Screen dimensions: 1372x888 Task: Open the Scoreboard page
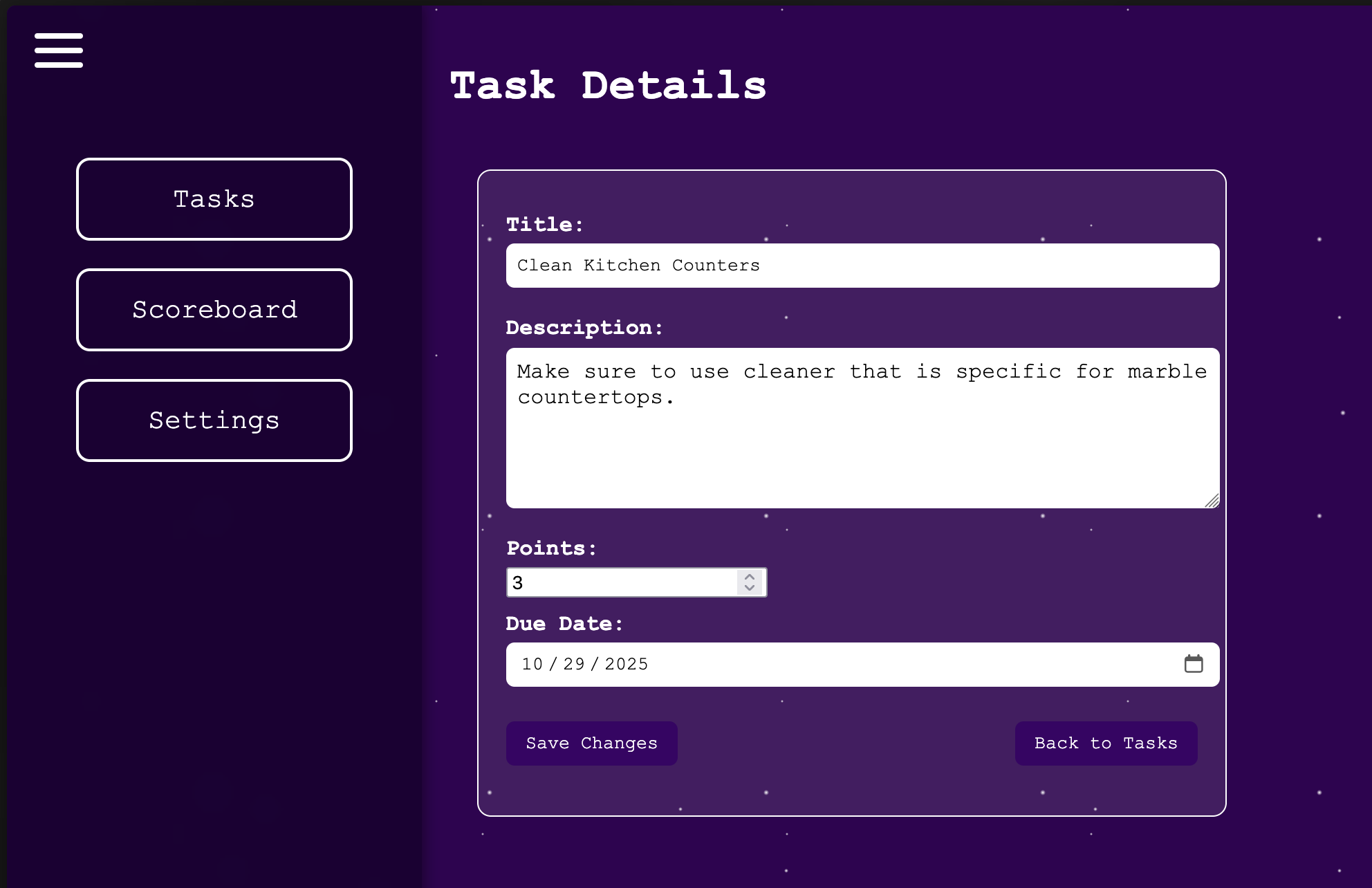(x=214, y=310)
